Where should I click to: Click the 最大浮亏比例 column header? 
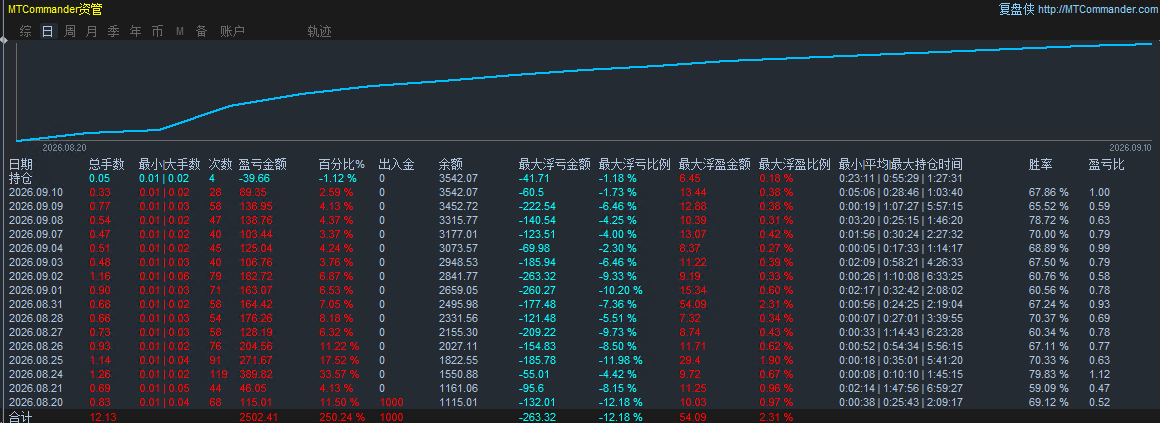(635, 164)
